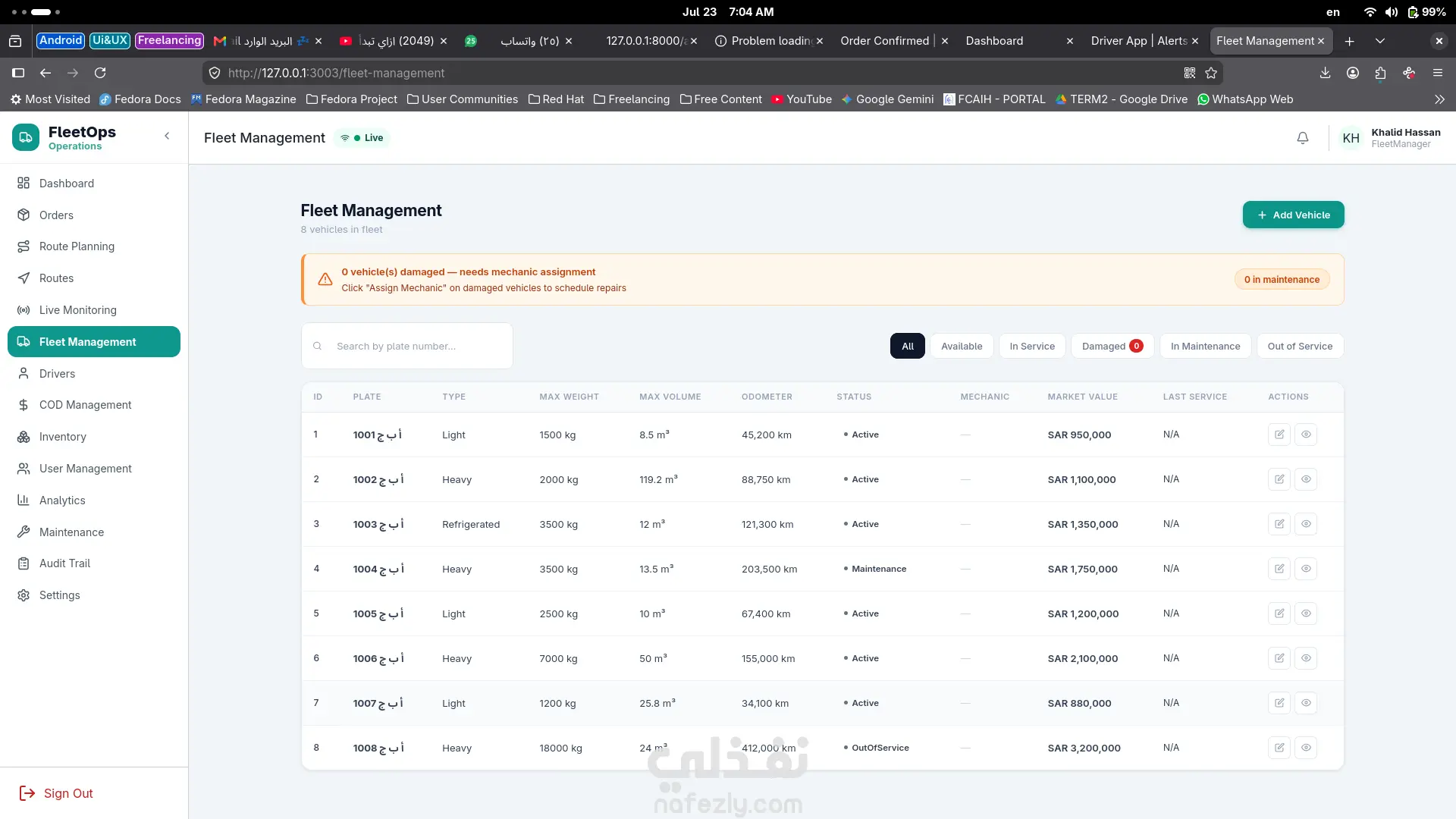Edit vehicle with plate 1001
The height and width of the screenshot is (819, 1456).
coord(1279,435)
